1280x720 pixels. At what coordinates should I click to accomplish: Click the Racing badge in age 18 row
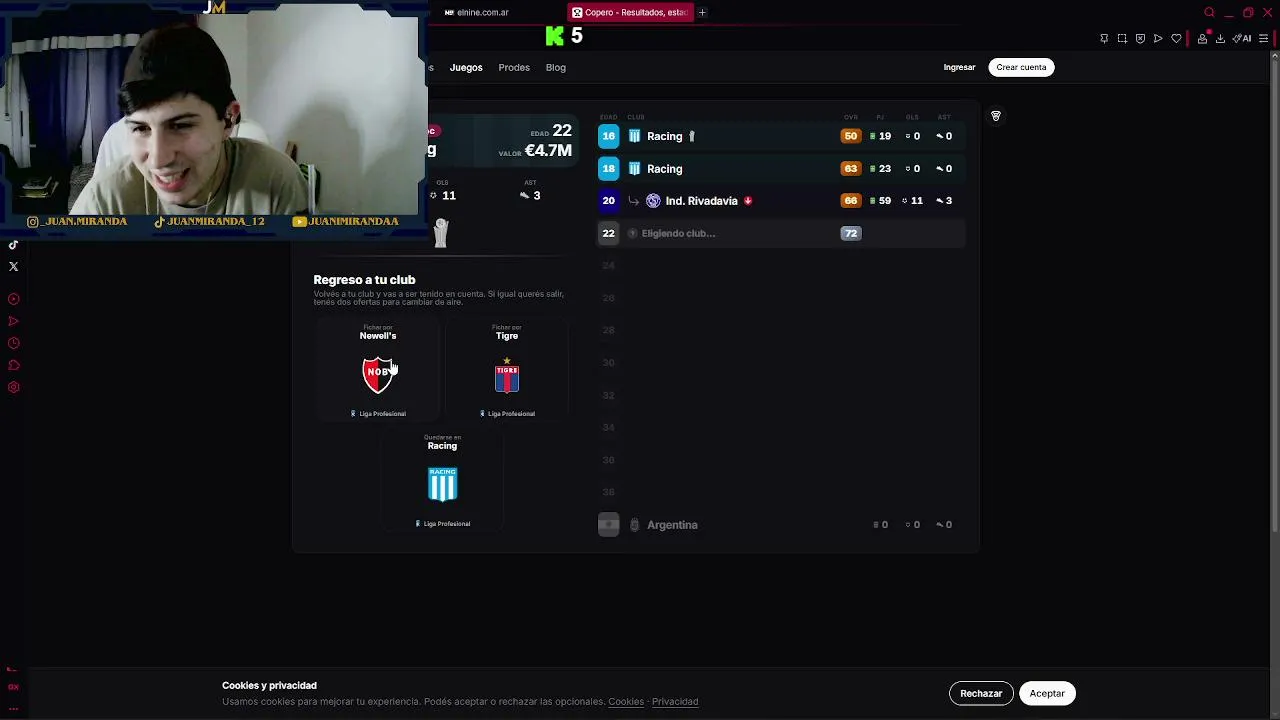pos(634,169)
